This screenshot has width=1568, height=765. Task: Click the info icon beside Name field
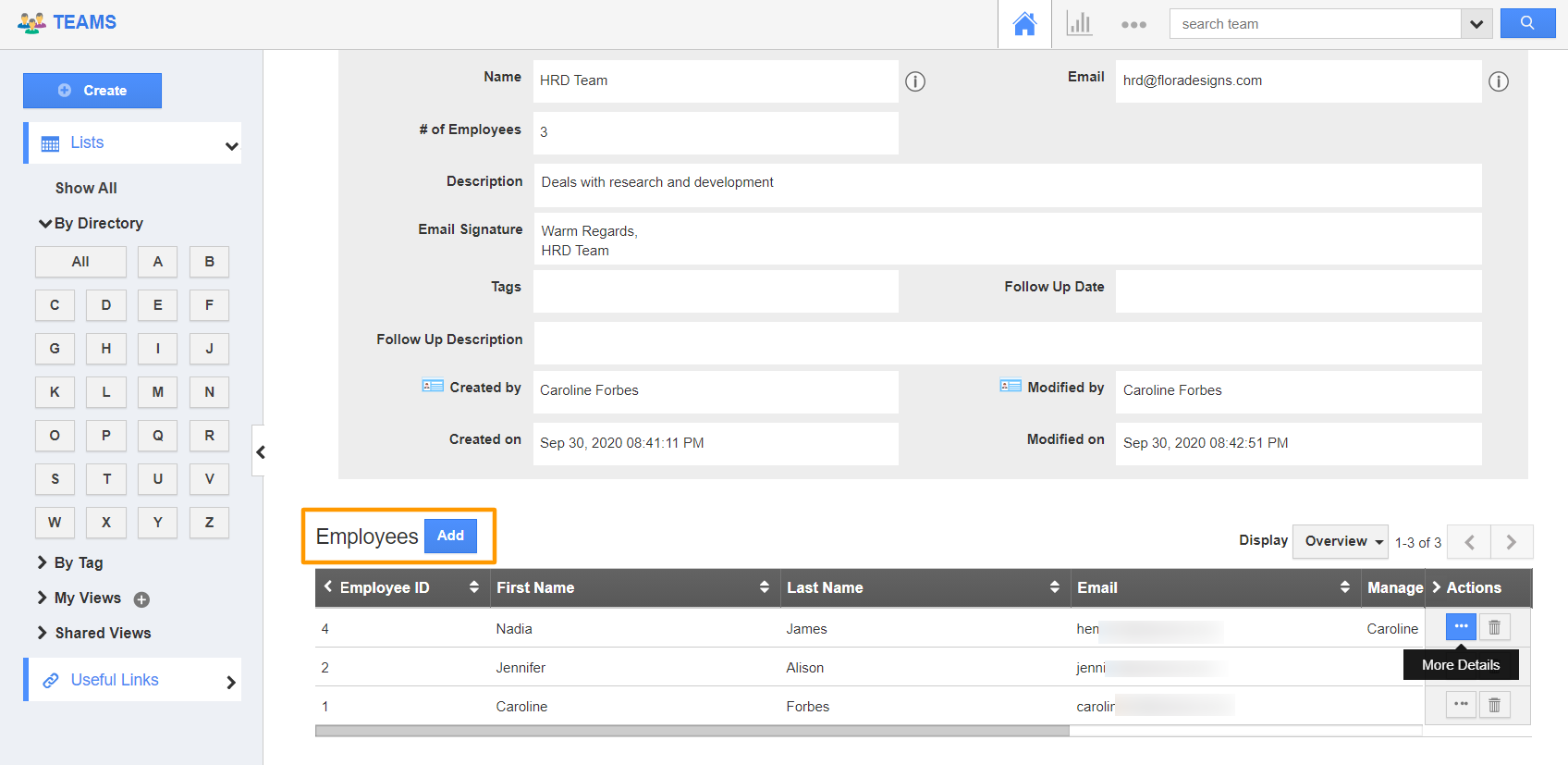[x=915, y=81]
